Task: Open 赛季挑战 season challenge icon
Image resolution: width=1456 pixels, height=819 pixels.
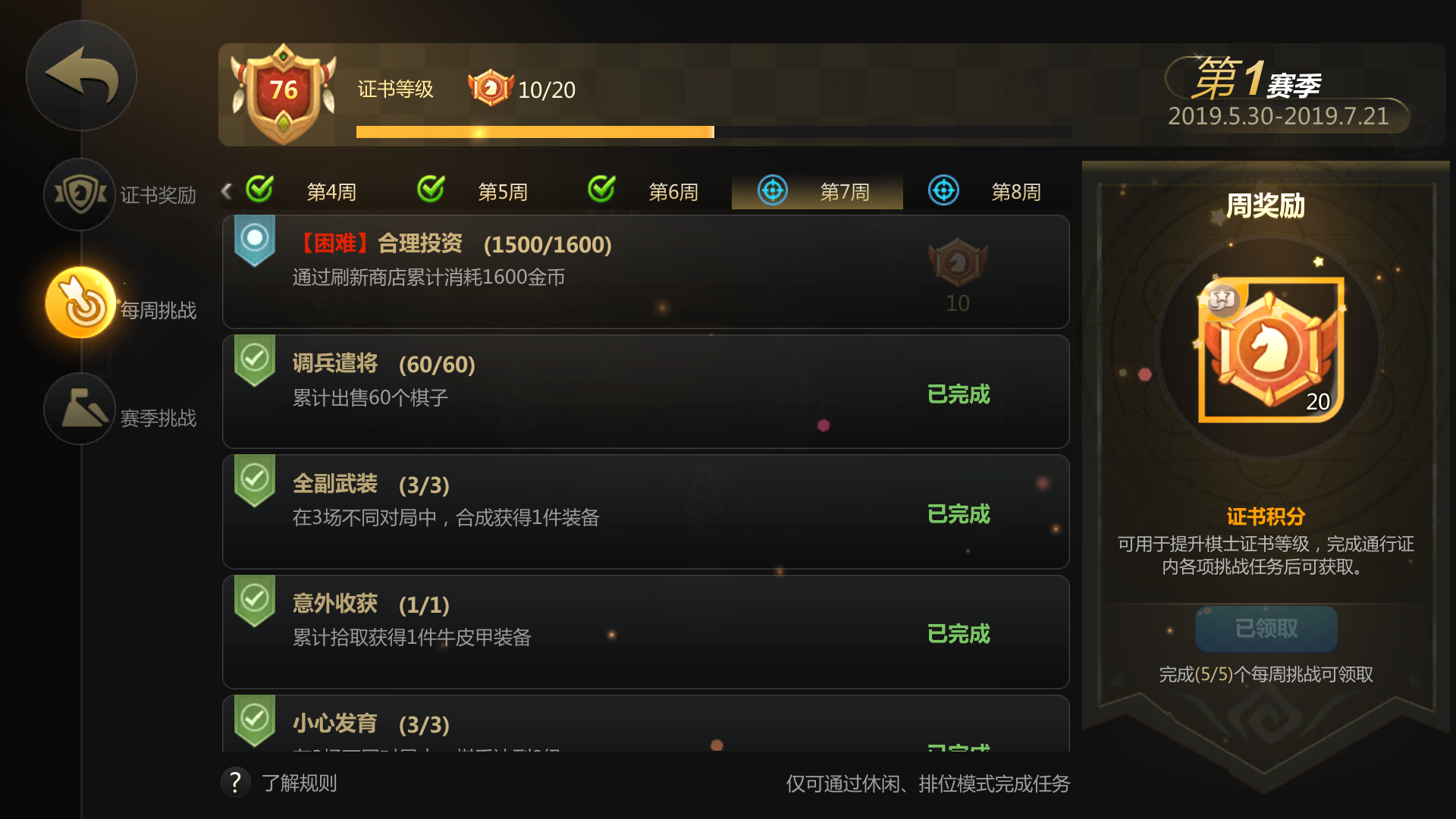Action: (x=80, y=409)
